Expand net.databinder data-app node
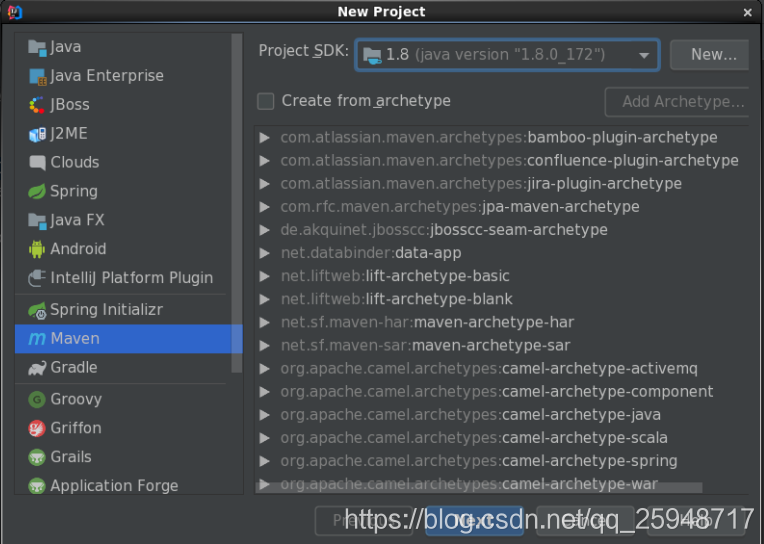 coord(265,253)
